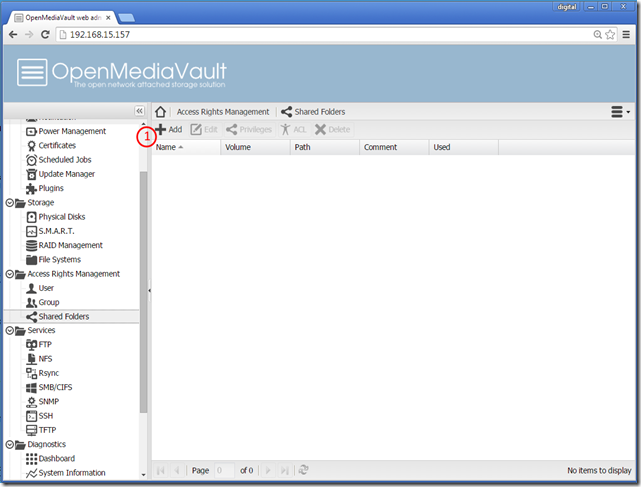Click the zoom magnifier in address bar
Image resolution: width=641 pixels, height=487 pixels.
pos(598,35)
